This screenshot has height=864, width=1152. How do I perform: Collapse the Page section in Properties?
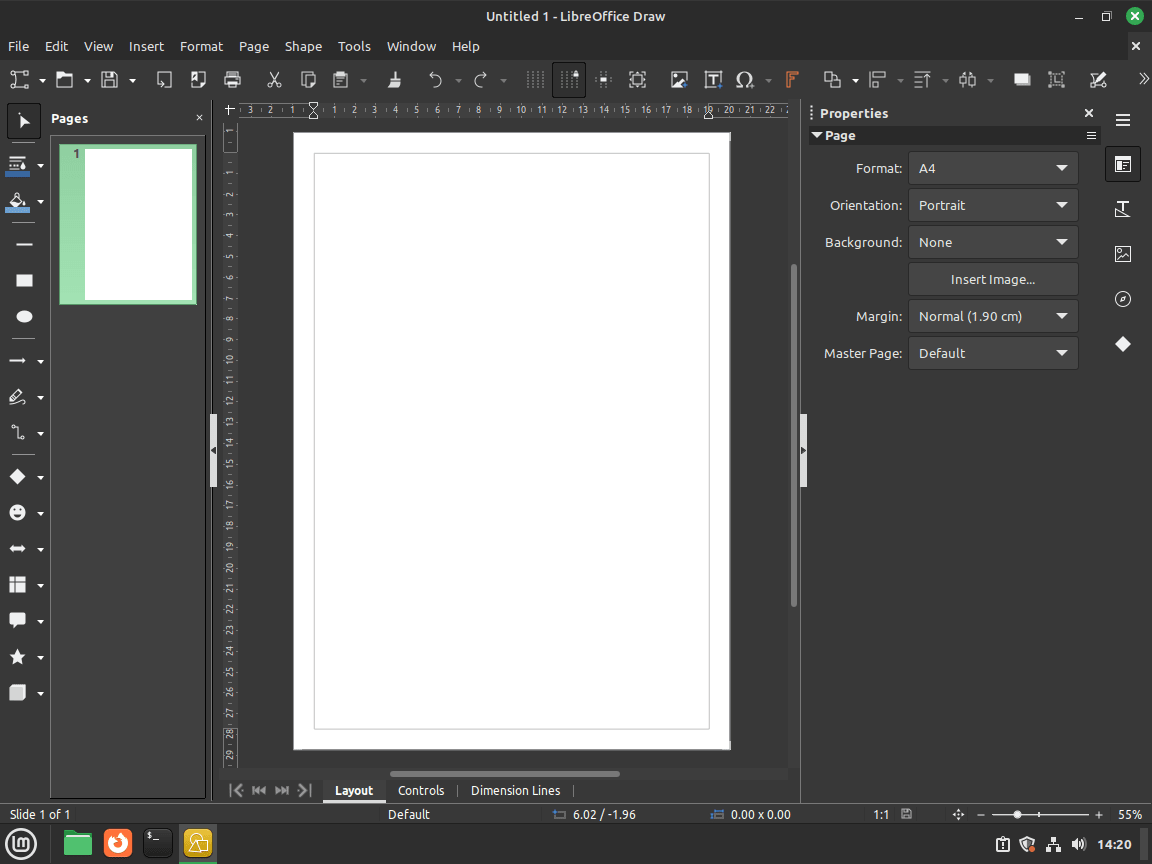[x=817, y=135]
